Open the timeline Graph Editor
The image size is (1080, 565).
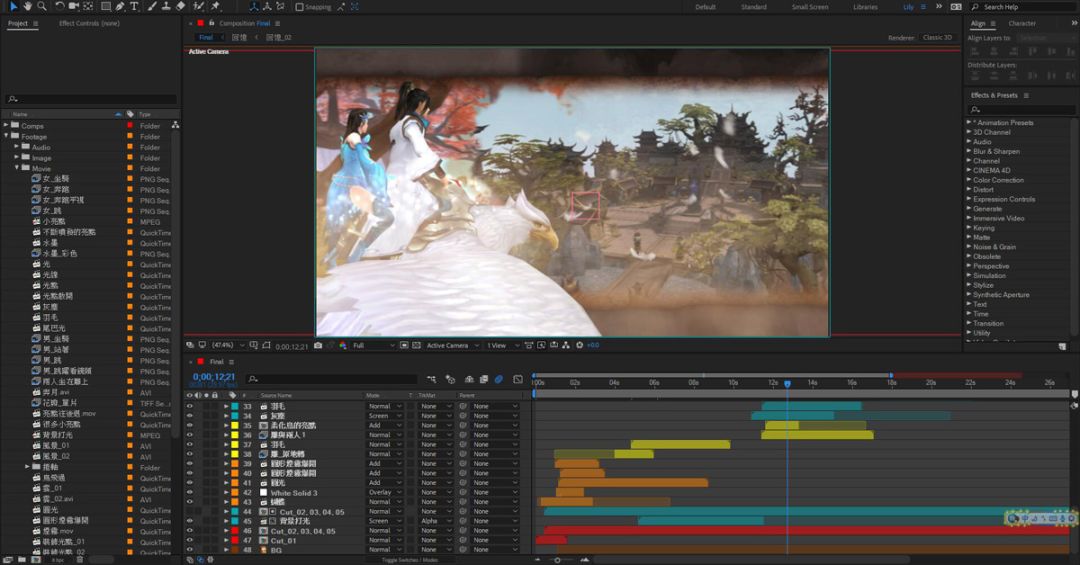[517, 379]
